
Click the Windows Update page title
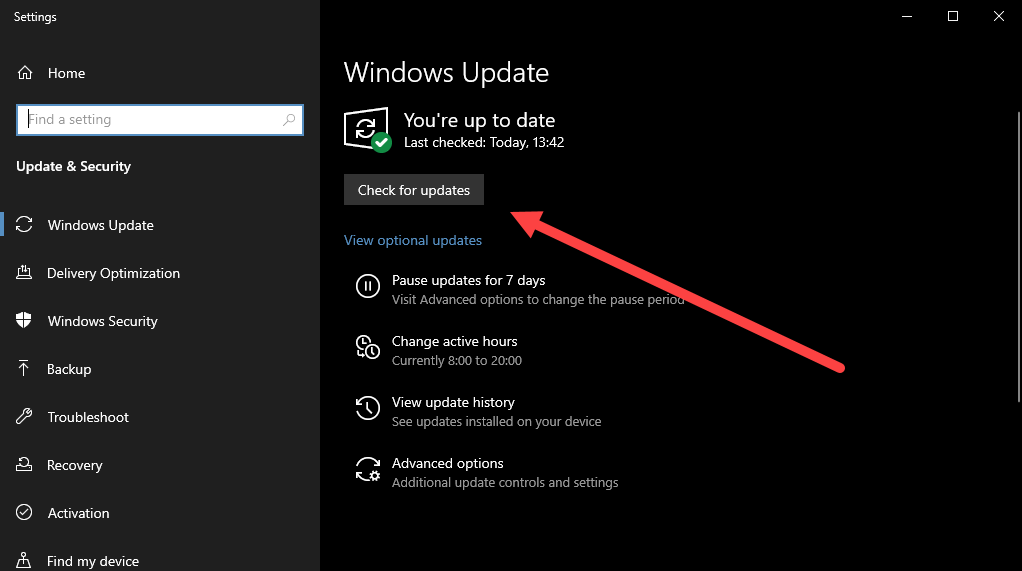pos(446,72)
